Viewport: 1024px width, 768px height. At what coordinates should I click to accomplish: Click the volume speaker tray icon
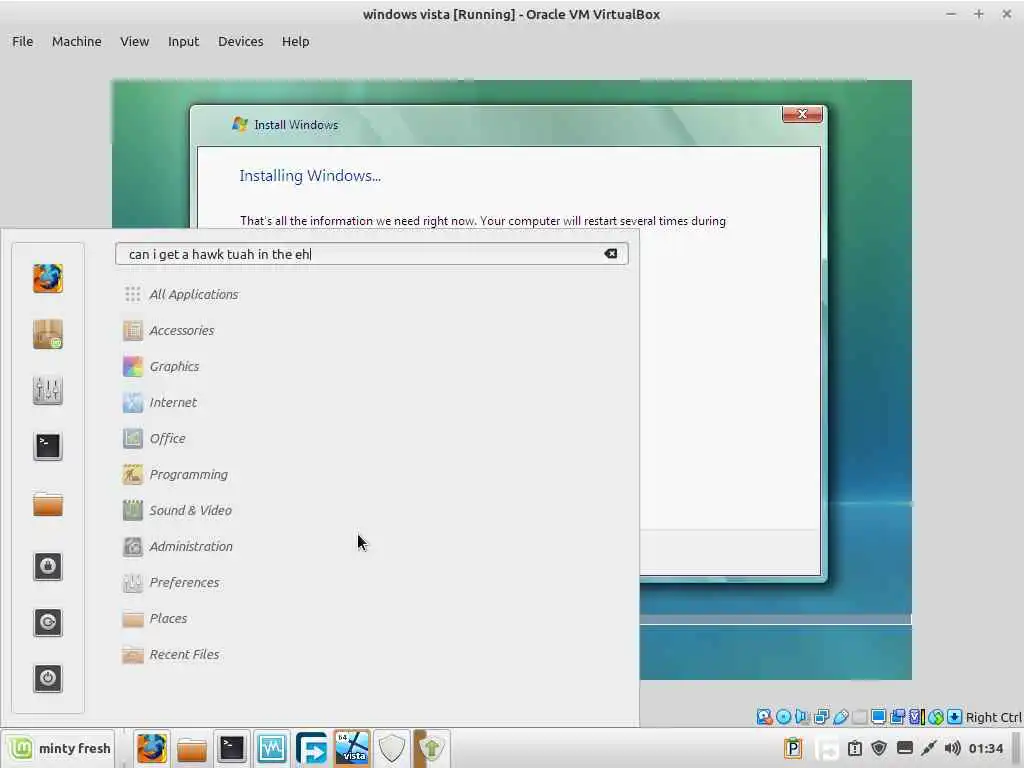(x=952, y=748)
